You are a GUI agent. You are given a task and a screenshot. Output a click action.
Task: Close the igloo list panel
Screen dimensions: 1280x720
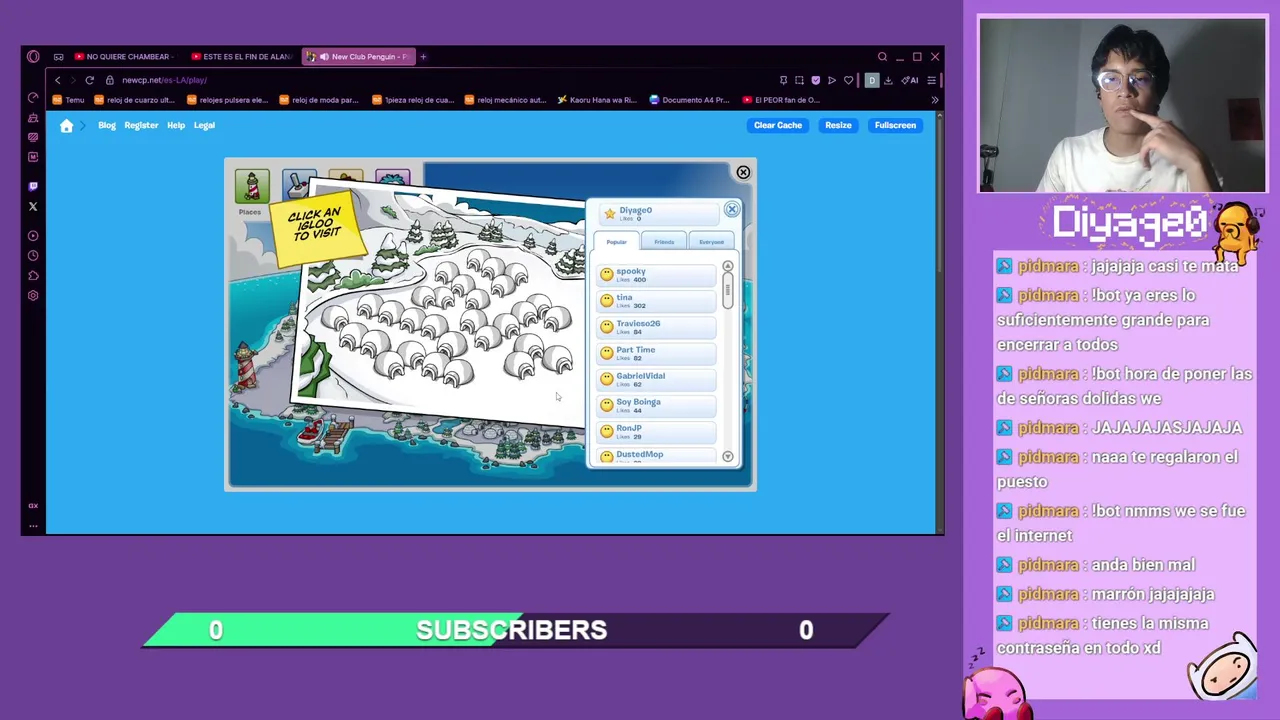732,210
